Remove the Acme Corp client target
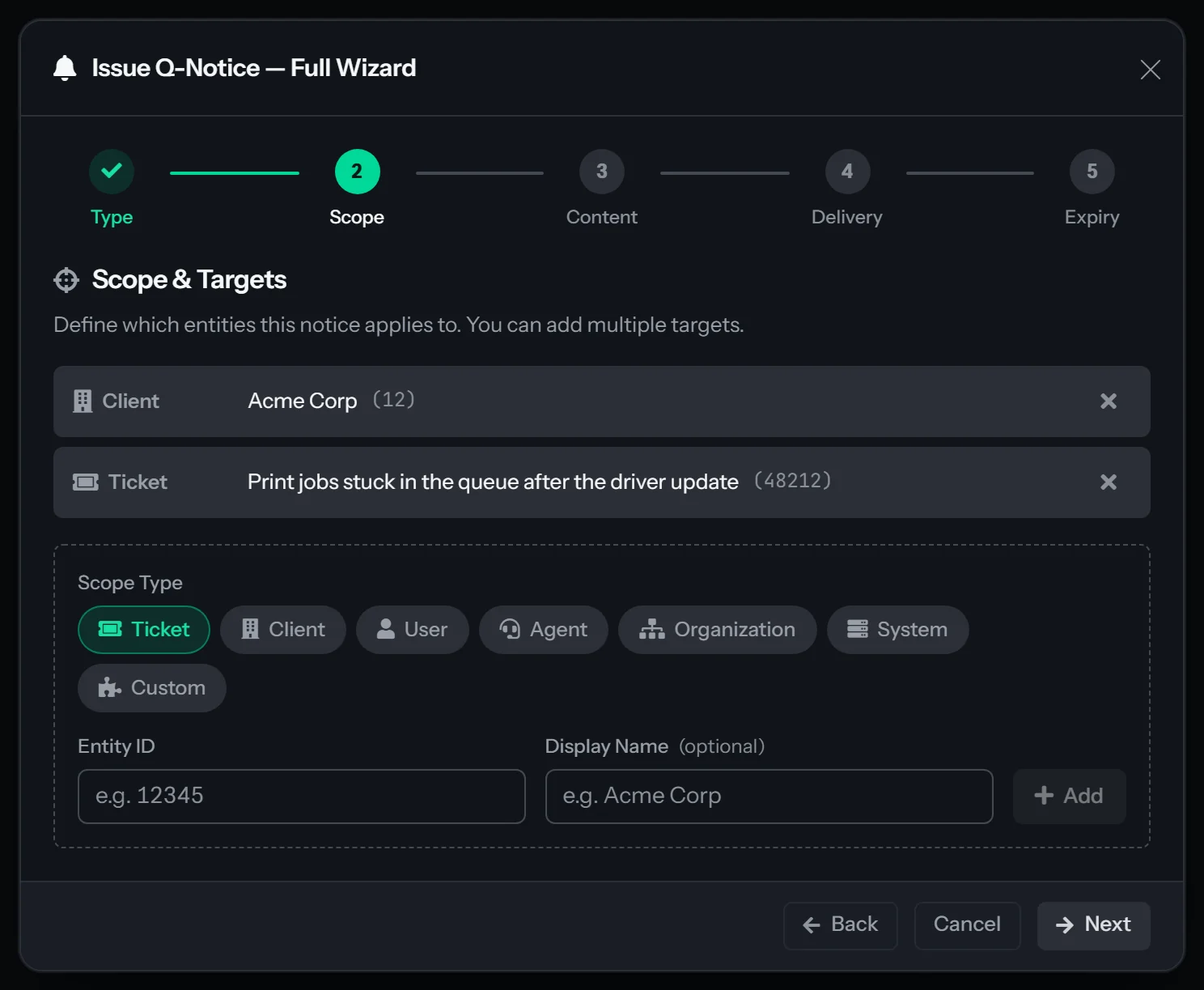This screenshot has width=1204, height=990. click(1109, 402)
